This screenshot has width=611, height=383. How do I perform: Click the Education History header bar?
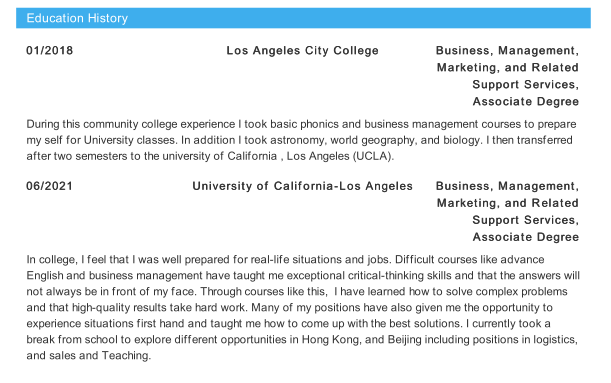pos(303,18)
